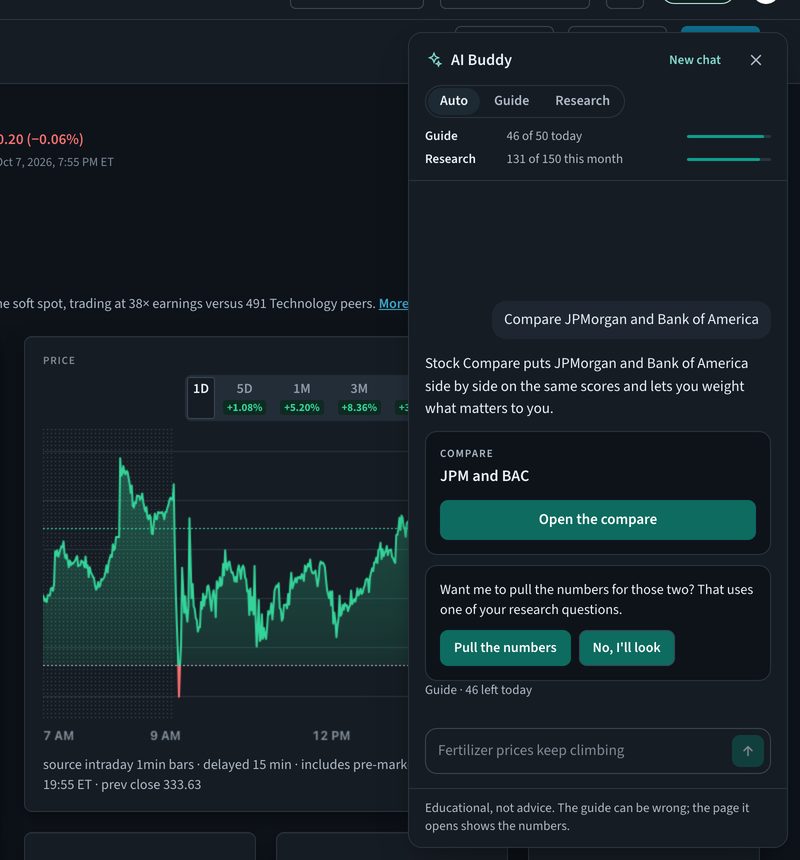
Task: Click the 12 PM axis label
Action: click(x=331, y=735)
